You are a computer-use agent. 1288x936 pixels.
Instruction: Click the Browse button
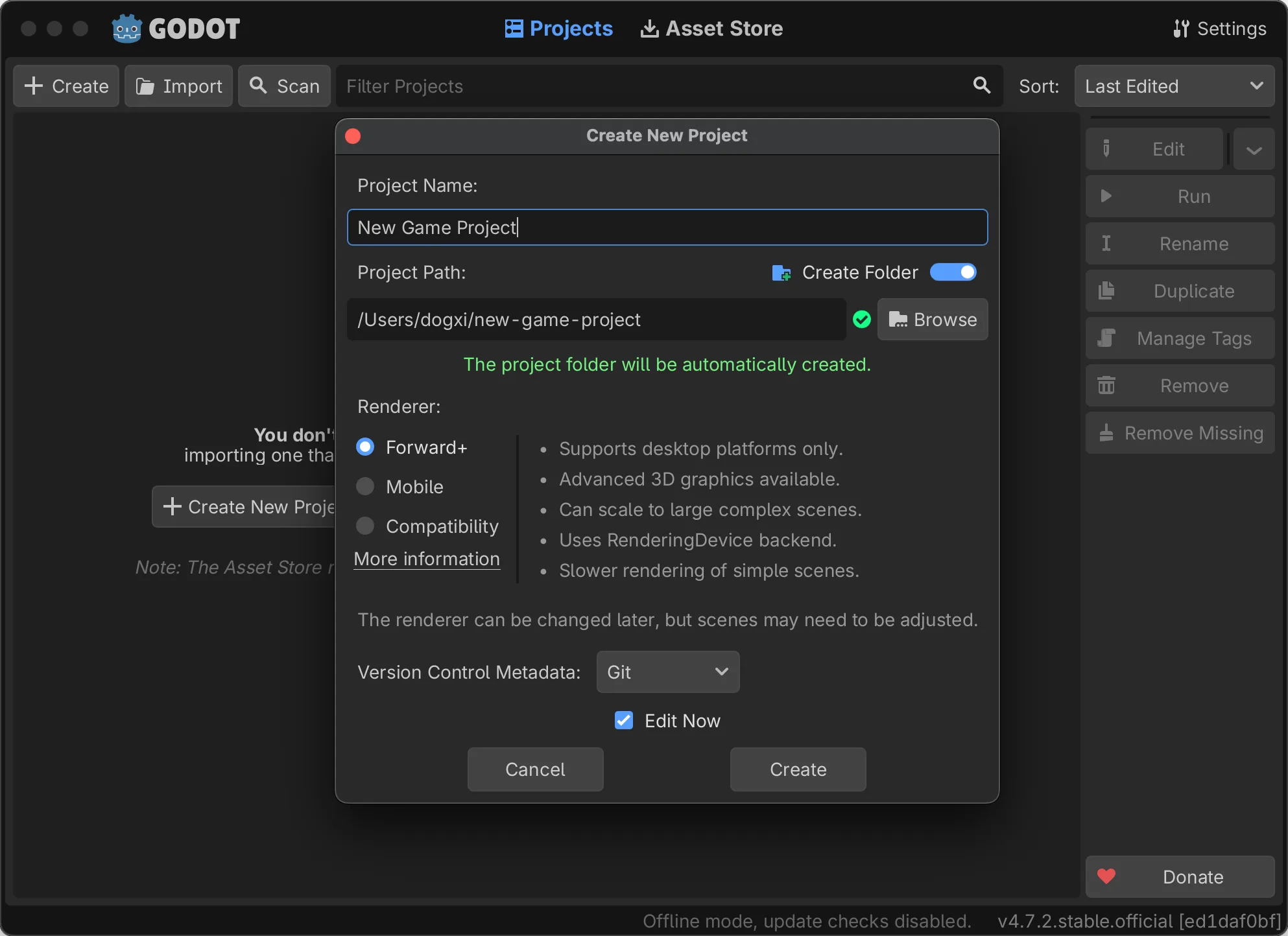click(x=933, y=320)
